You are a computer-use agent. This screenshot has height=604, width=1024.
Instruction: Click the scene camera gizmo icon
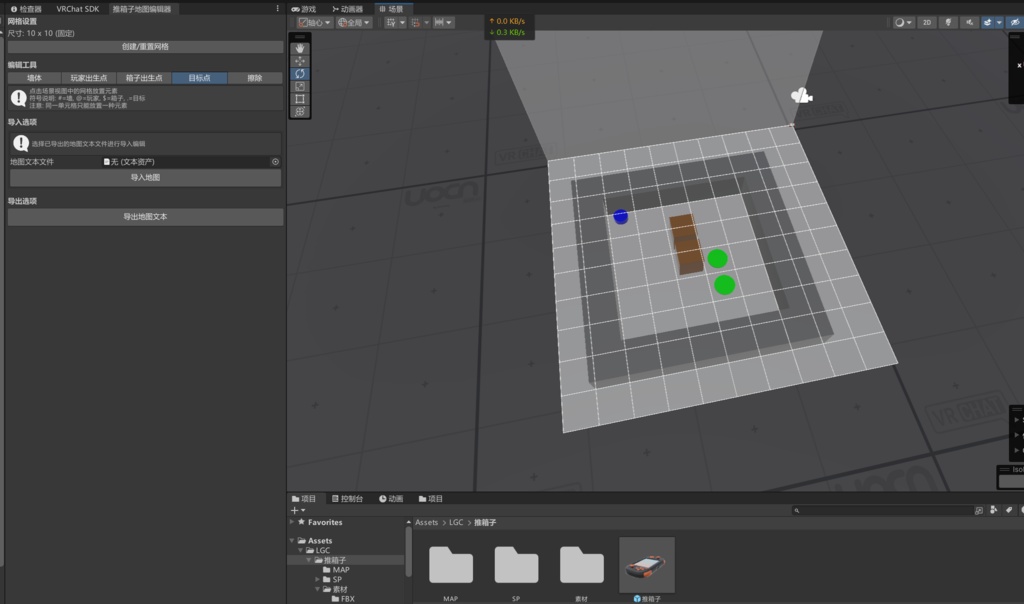point(801,96)
